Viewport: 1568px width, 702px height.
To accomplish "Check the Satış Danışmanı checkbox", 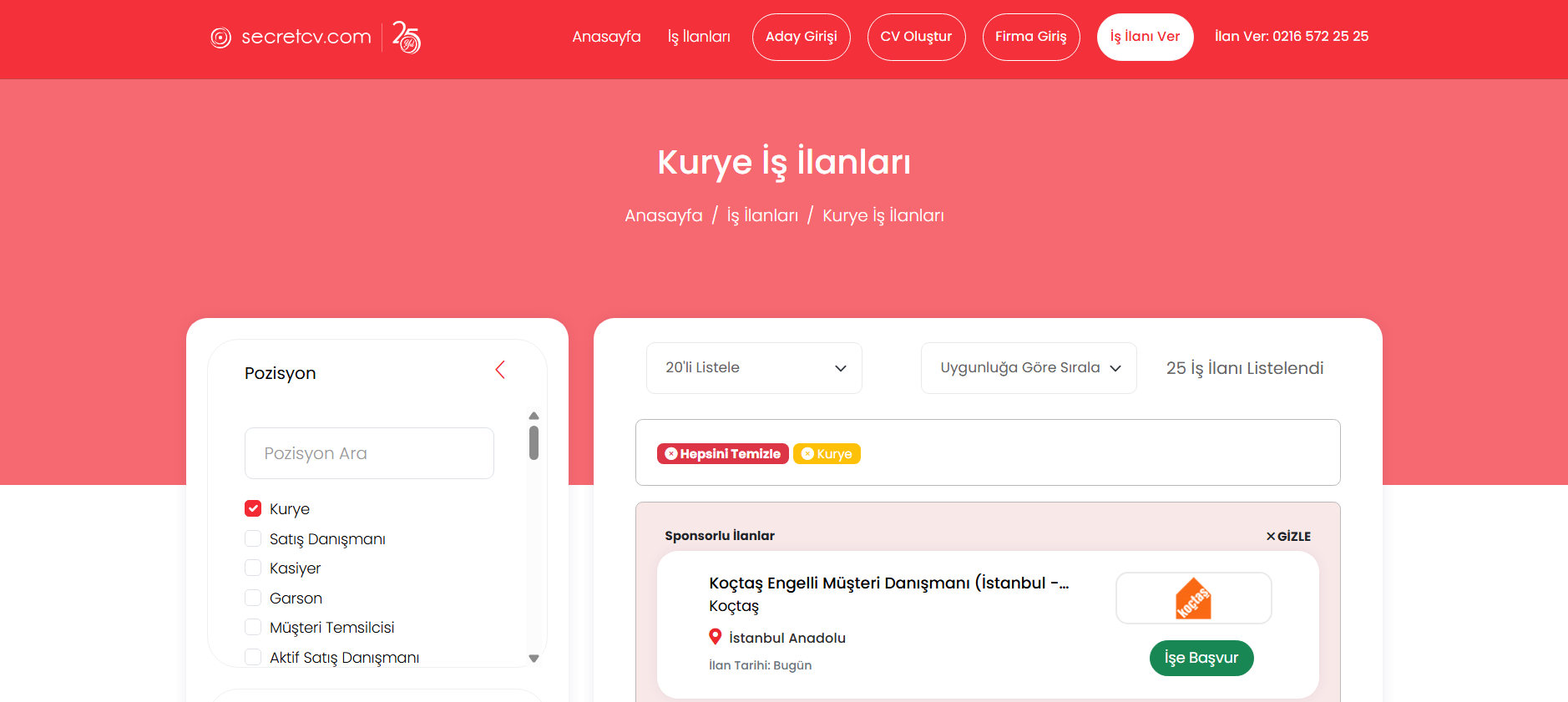I will [253, 538].
